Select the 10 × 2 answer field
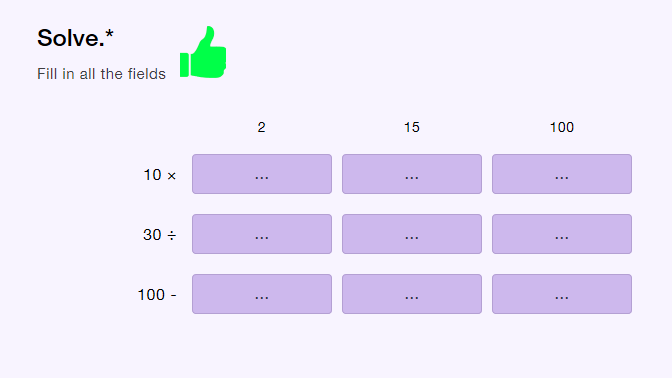The width and height of the screenshot is (672, 378). click(262, 174)
